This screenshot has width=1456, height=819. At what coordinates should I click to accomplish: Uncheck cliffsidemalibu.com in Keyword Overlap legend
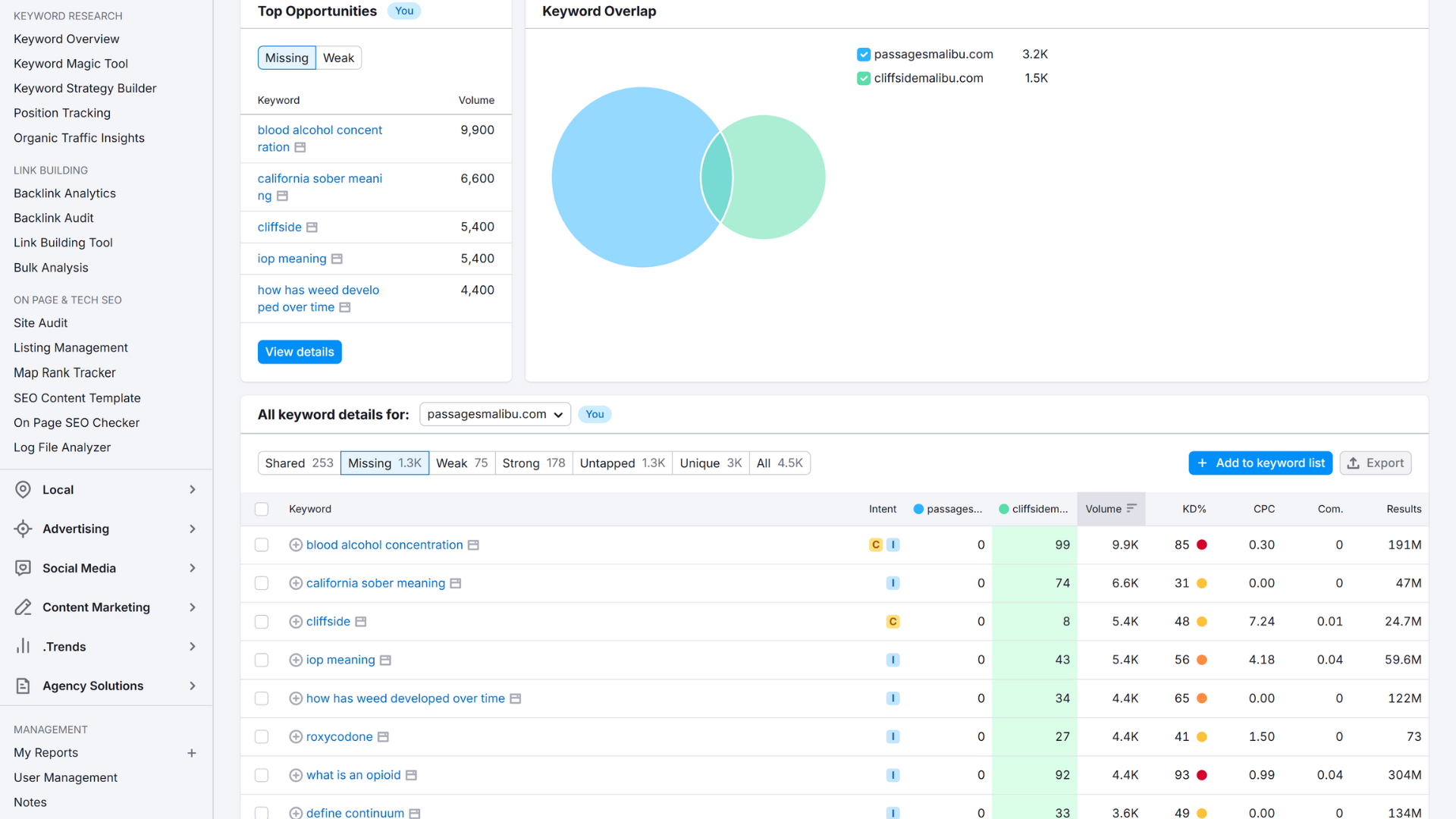(863, 78)
